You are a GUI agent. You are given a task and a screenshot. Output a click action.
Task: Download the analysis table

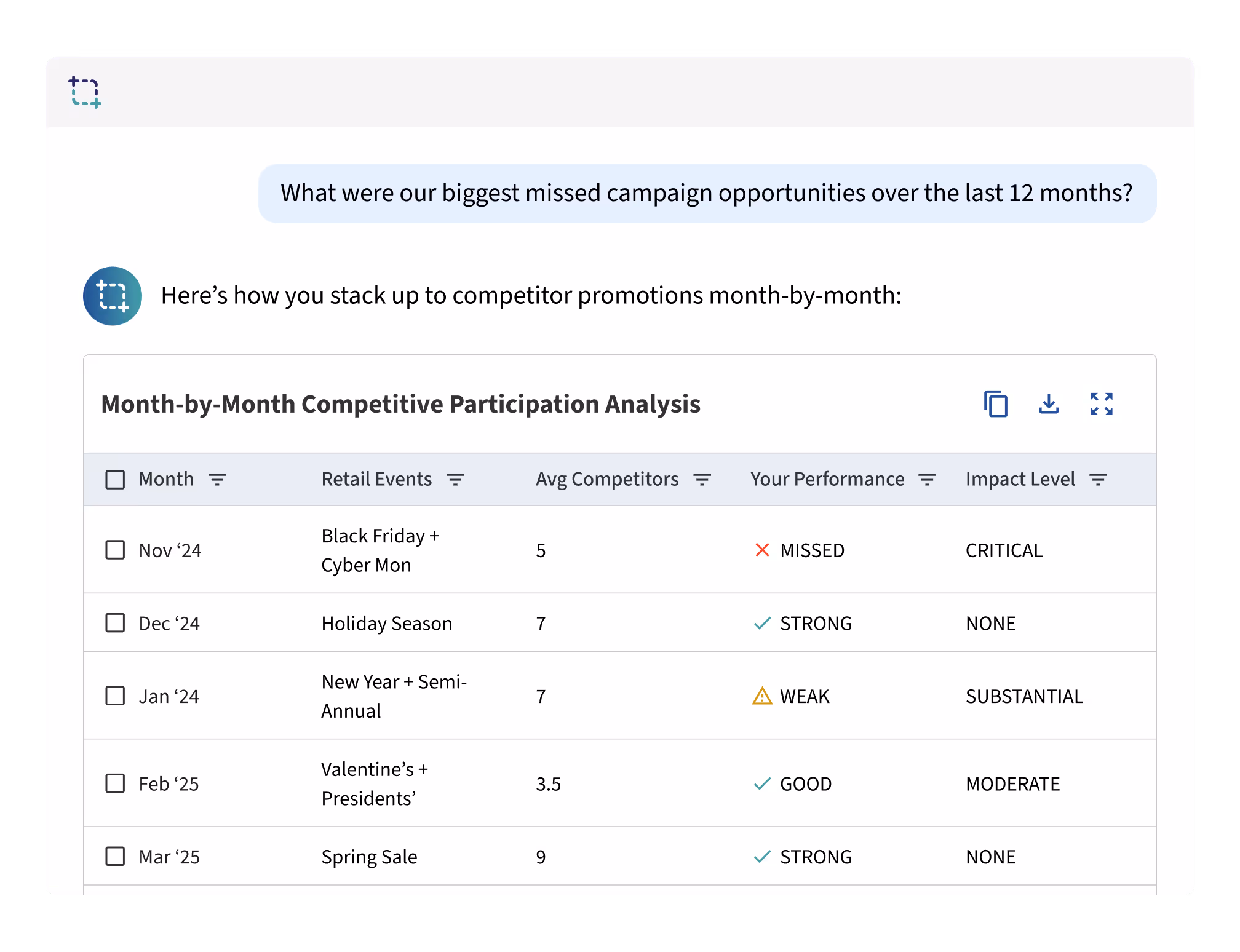point(1049,404)
